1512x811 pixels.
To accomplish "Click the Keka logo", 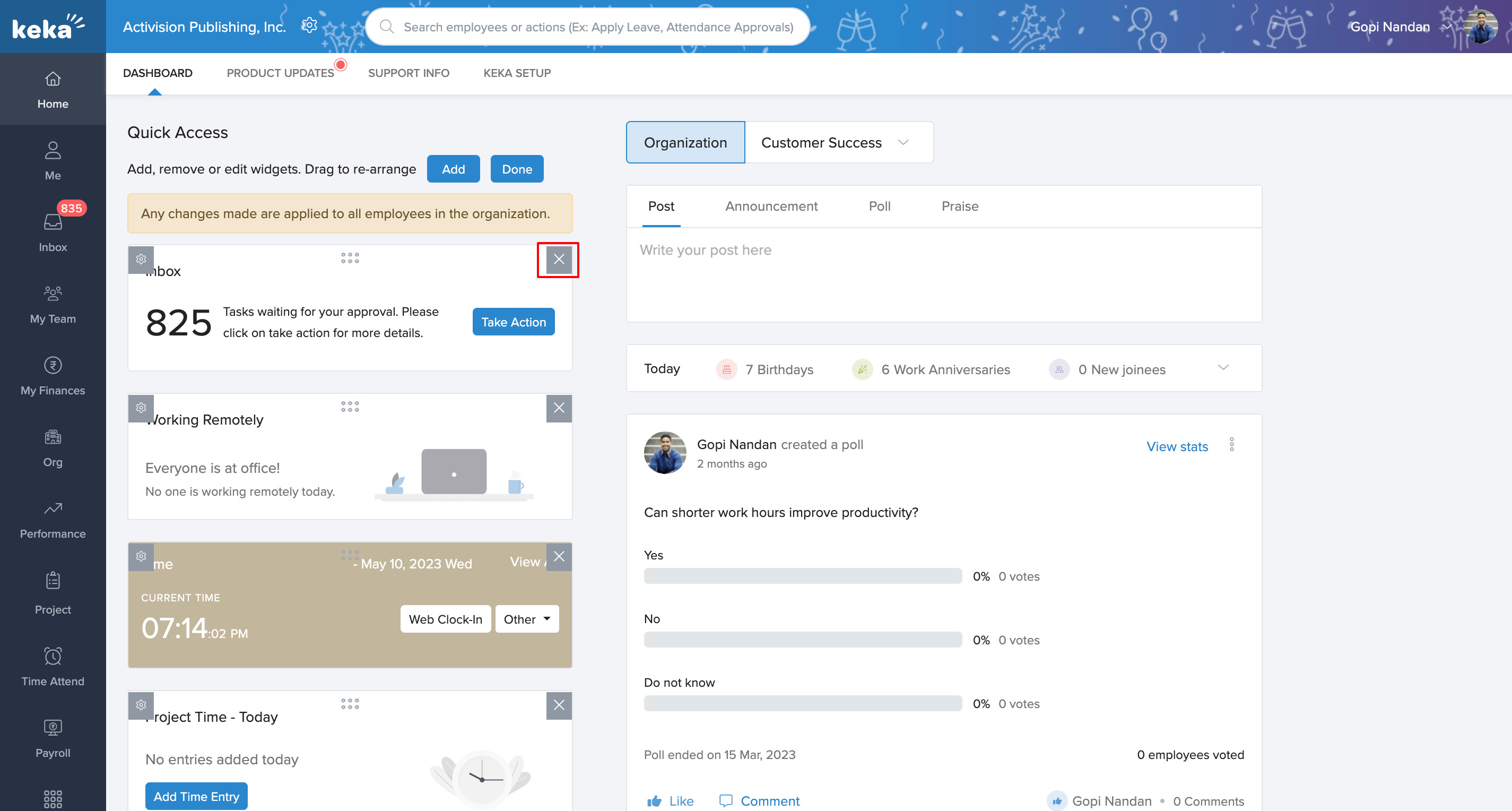I will click(x=48, y=27).
